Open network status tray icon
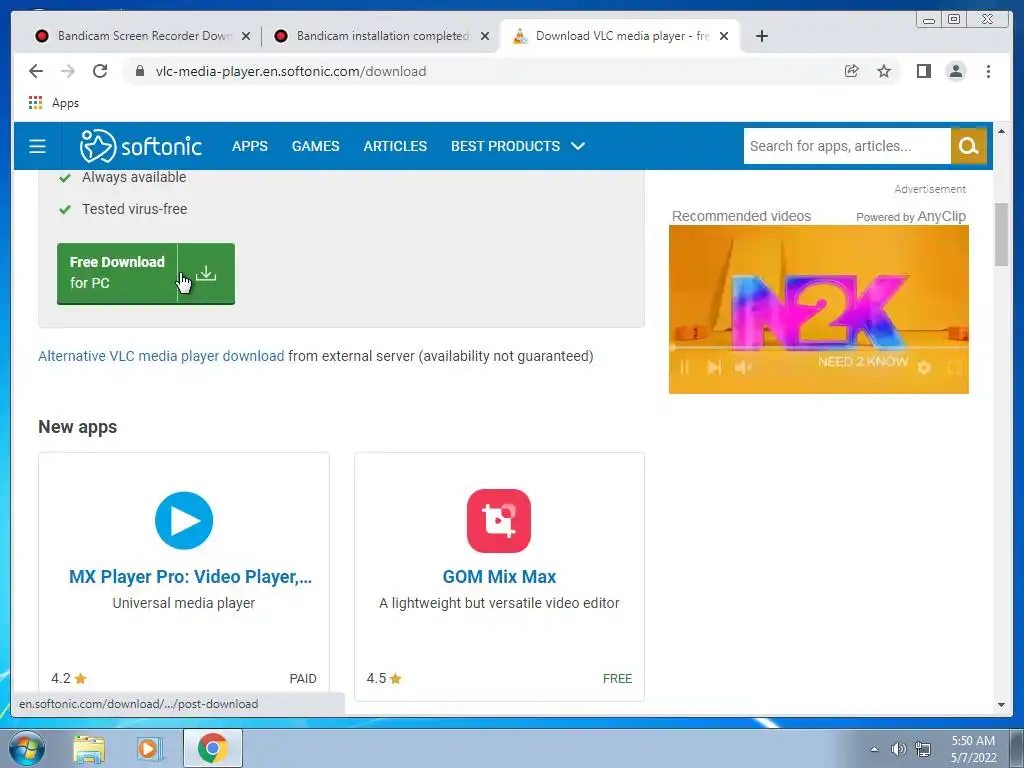Image resolution: width=1024 pixels, height=768 pixels. coord(923,749)
